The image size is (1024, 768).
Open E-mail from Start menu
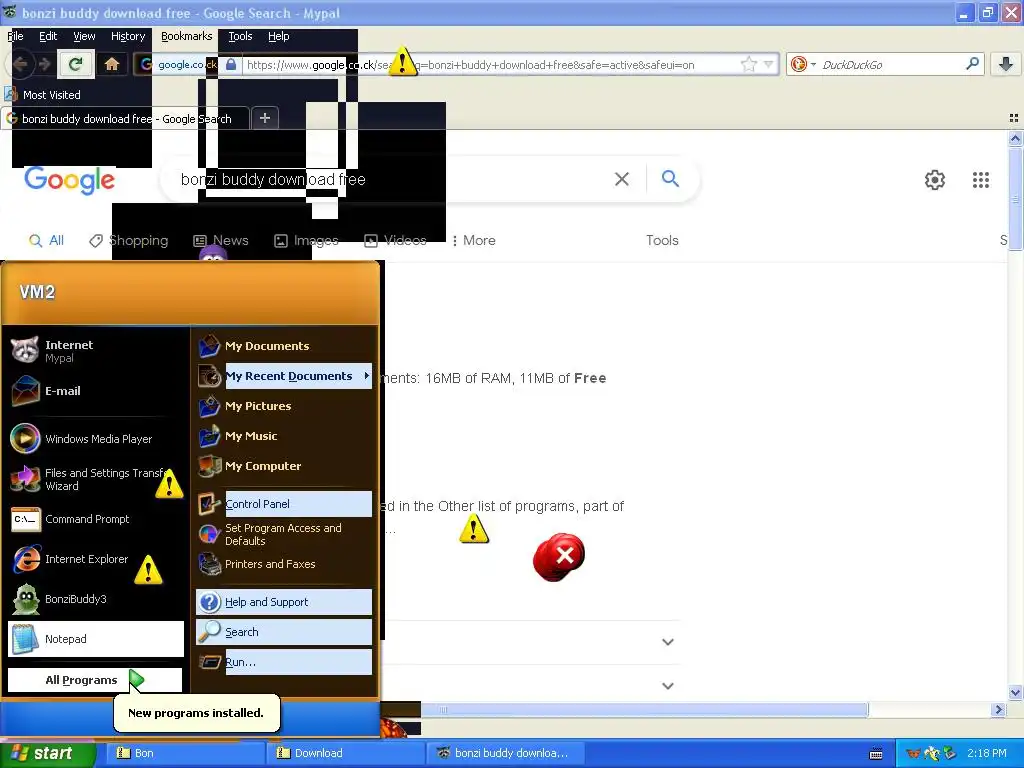pyautogui.click(x=97, y=391)
